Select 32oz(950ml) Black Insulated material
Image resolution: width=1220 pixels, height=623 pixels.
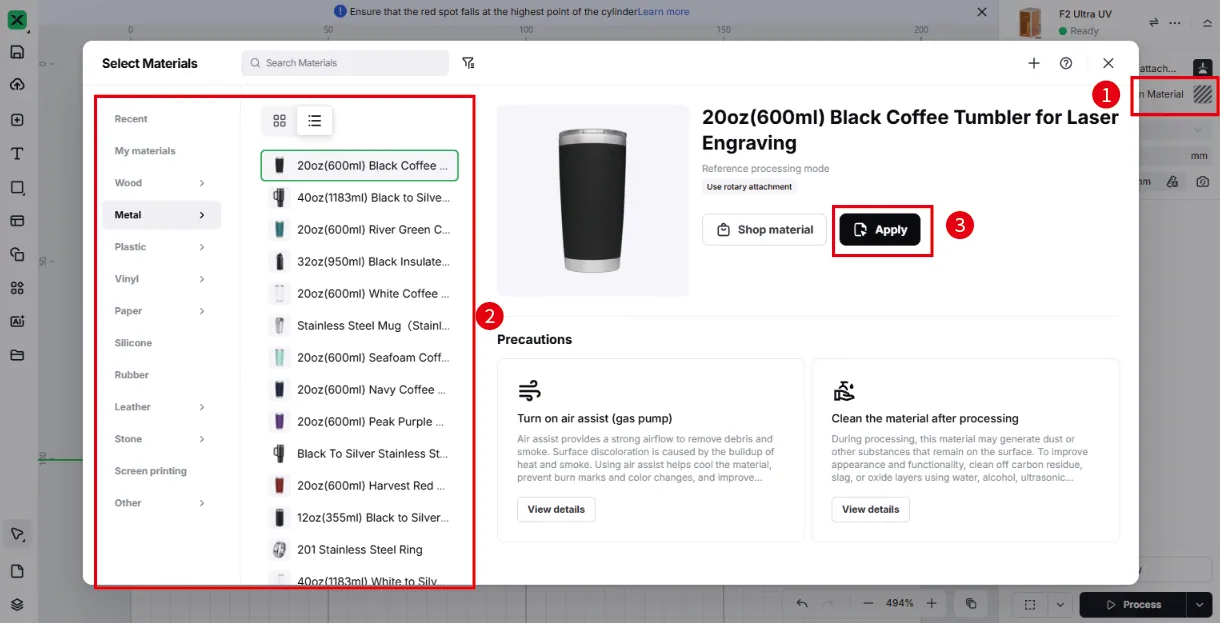point(359,262)
